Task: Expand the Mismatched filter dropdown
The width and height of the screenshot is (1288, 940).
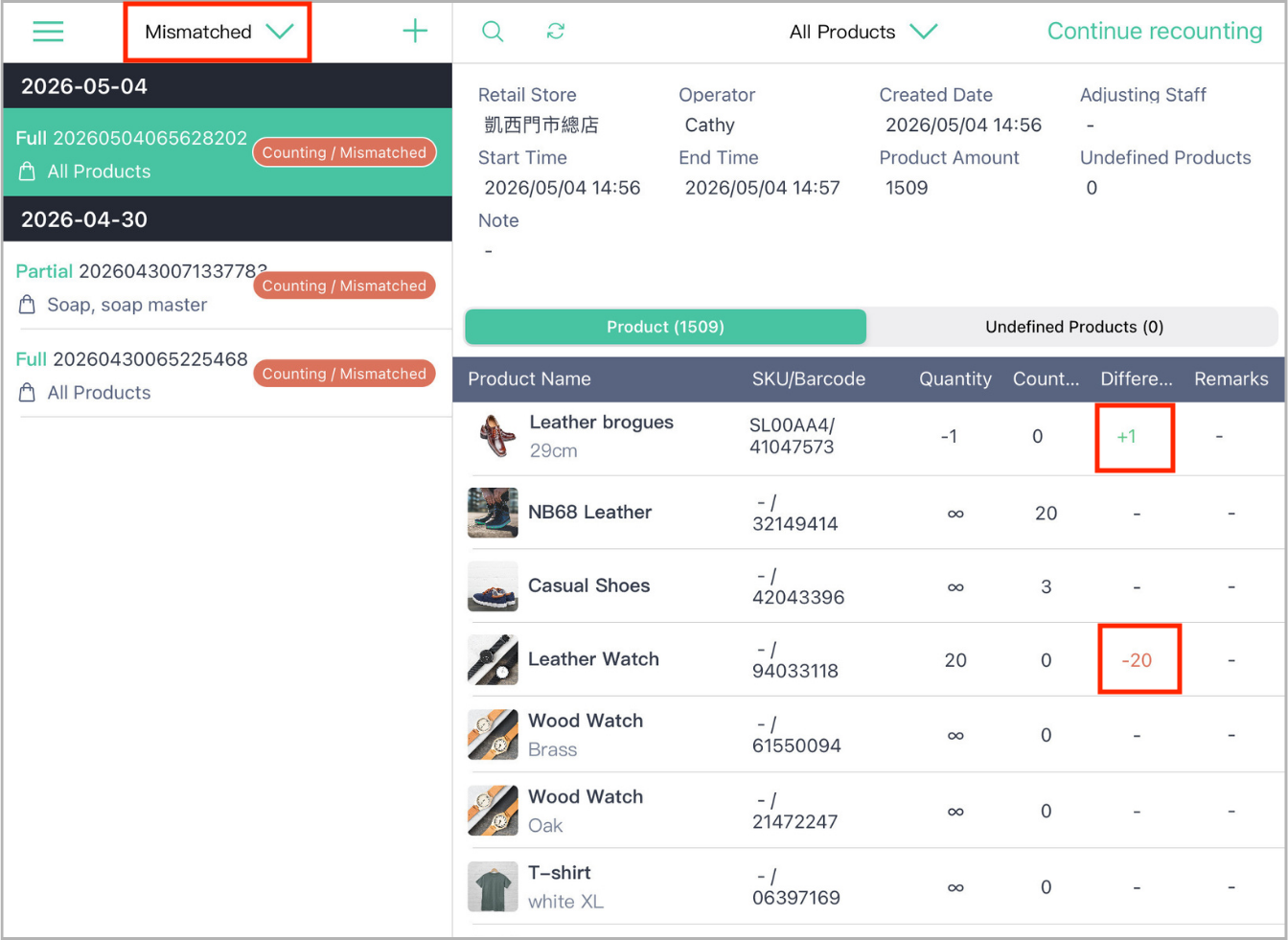Action: click(218, 32)
